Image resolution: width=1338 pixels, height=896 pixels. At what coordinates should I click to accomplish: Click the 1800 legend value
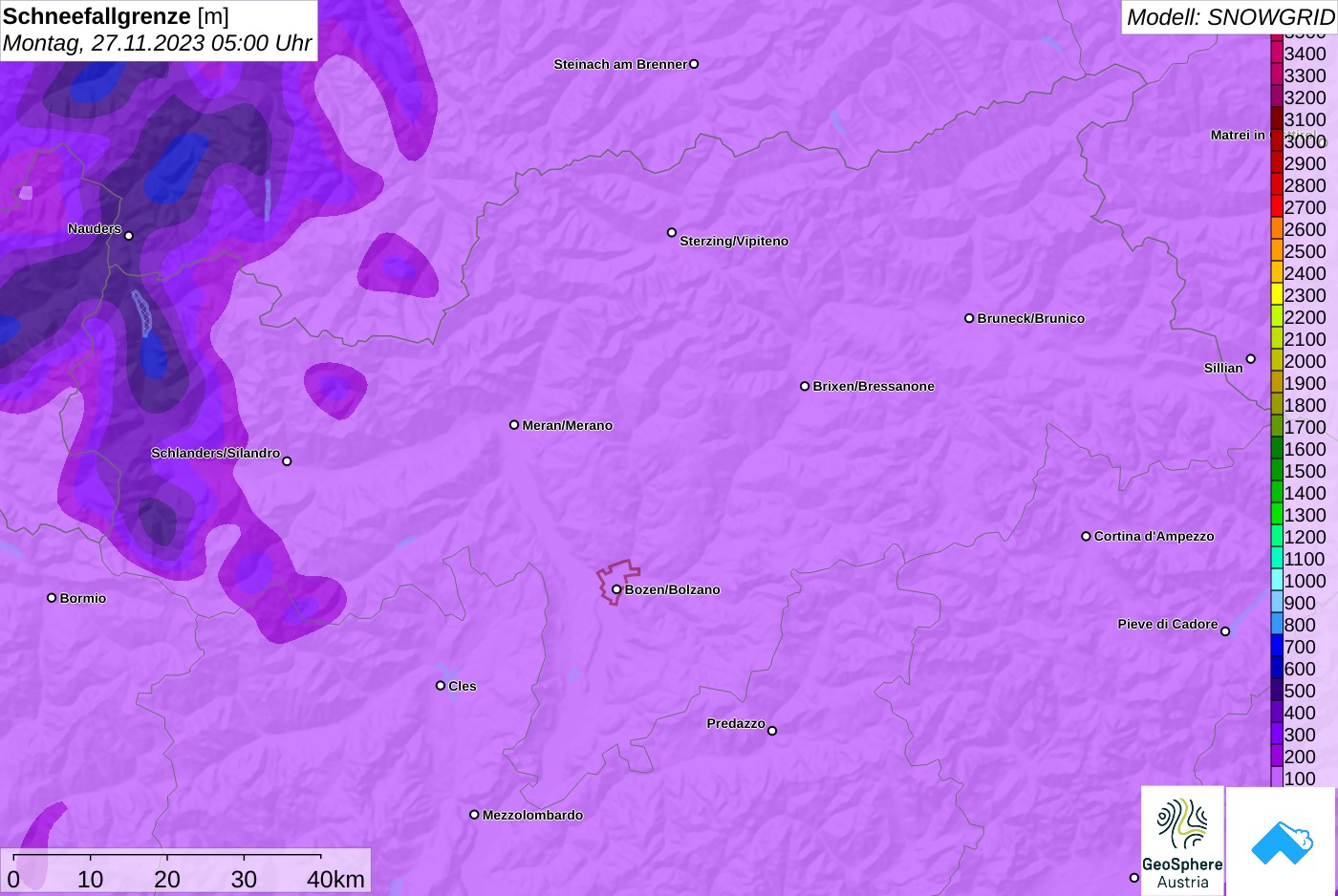(x=1306, y=405)
